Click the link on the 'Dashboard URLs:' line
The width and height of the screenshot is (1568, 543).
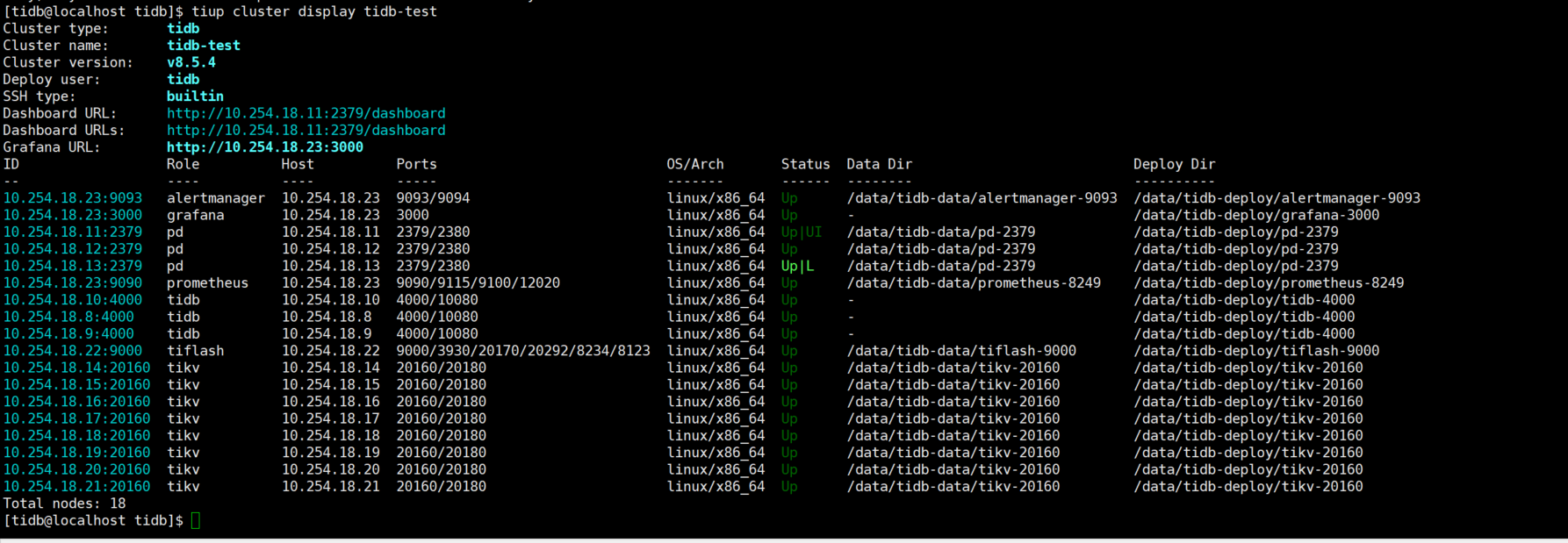coord(306,130)
